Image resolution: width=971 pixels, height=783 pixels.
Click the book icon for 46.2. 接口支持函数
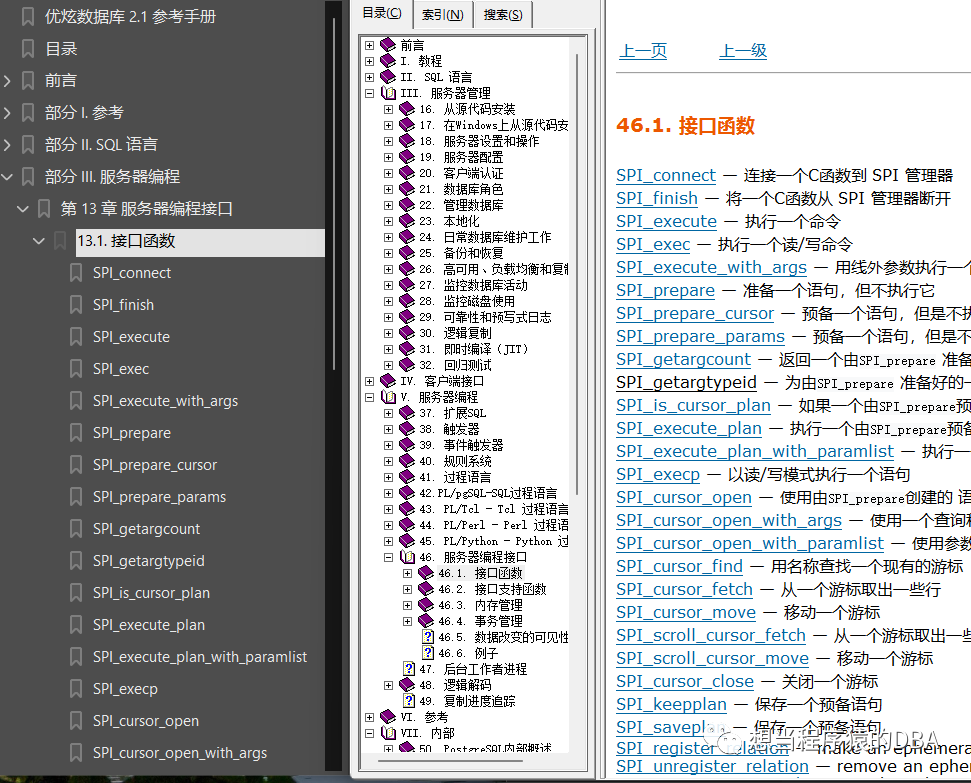click(x=426, y=588)
